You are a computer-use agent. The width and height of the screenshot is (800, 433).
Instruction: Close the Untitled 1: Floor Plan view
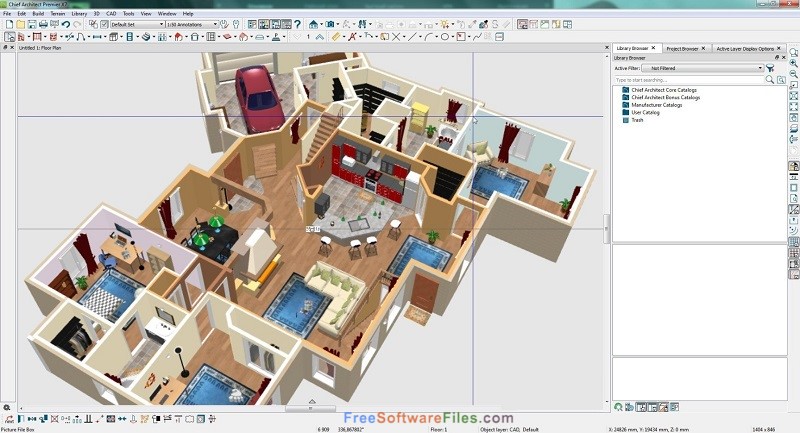point(607,47)
